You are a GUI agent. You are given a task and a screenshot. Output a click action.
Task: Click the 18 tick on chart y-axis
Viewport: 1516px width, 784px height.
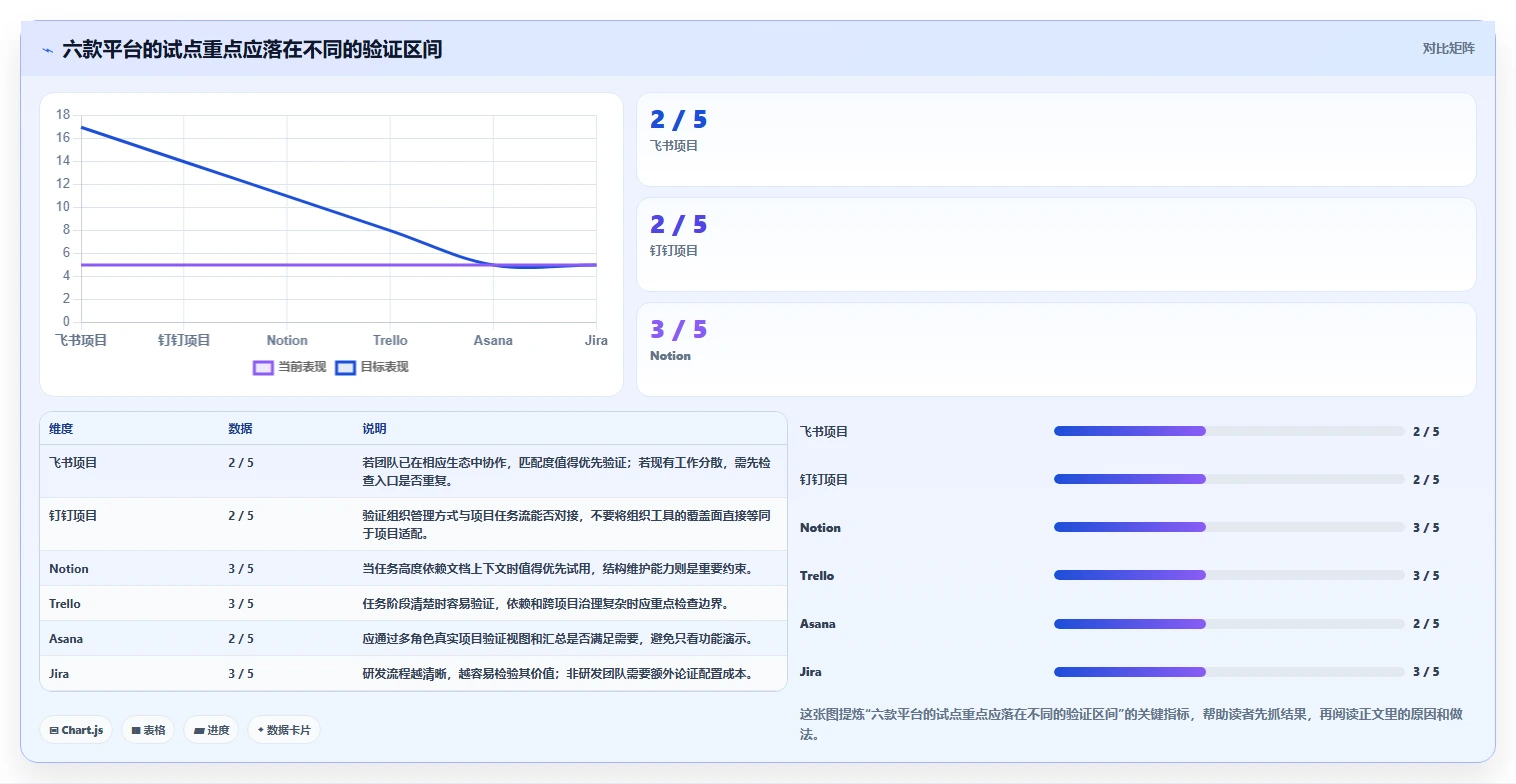[63, 114]
